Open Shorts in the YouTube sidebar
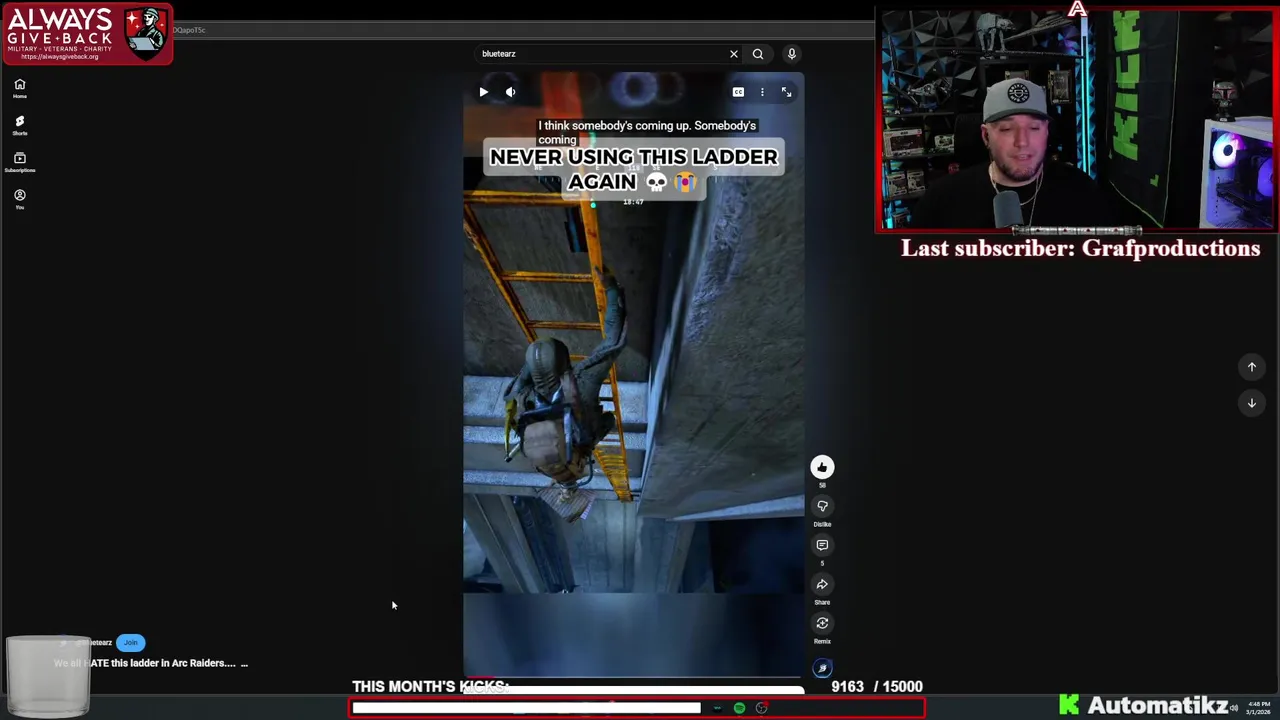 point(19,125)
